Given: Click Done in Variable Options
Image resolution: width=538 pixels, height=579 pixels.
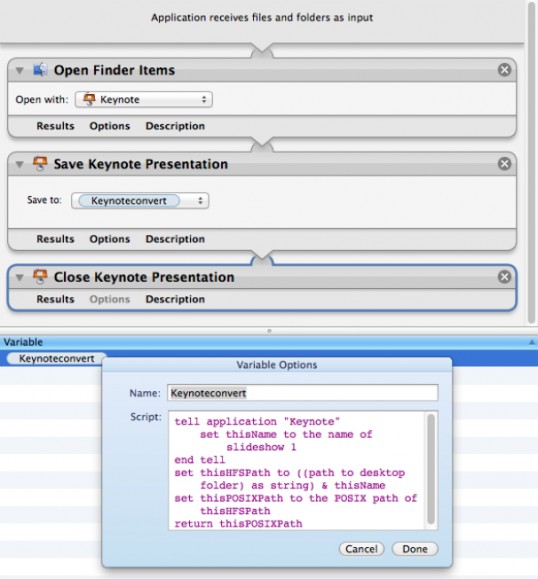Looking at the screenshot, I should [x=415, y=549].
